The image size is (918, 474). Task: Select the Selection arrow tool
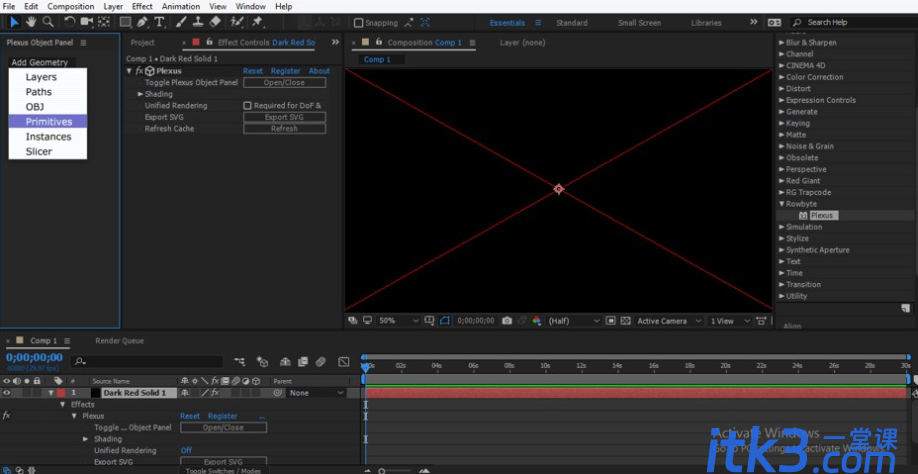point(15,22)
